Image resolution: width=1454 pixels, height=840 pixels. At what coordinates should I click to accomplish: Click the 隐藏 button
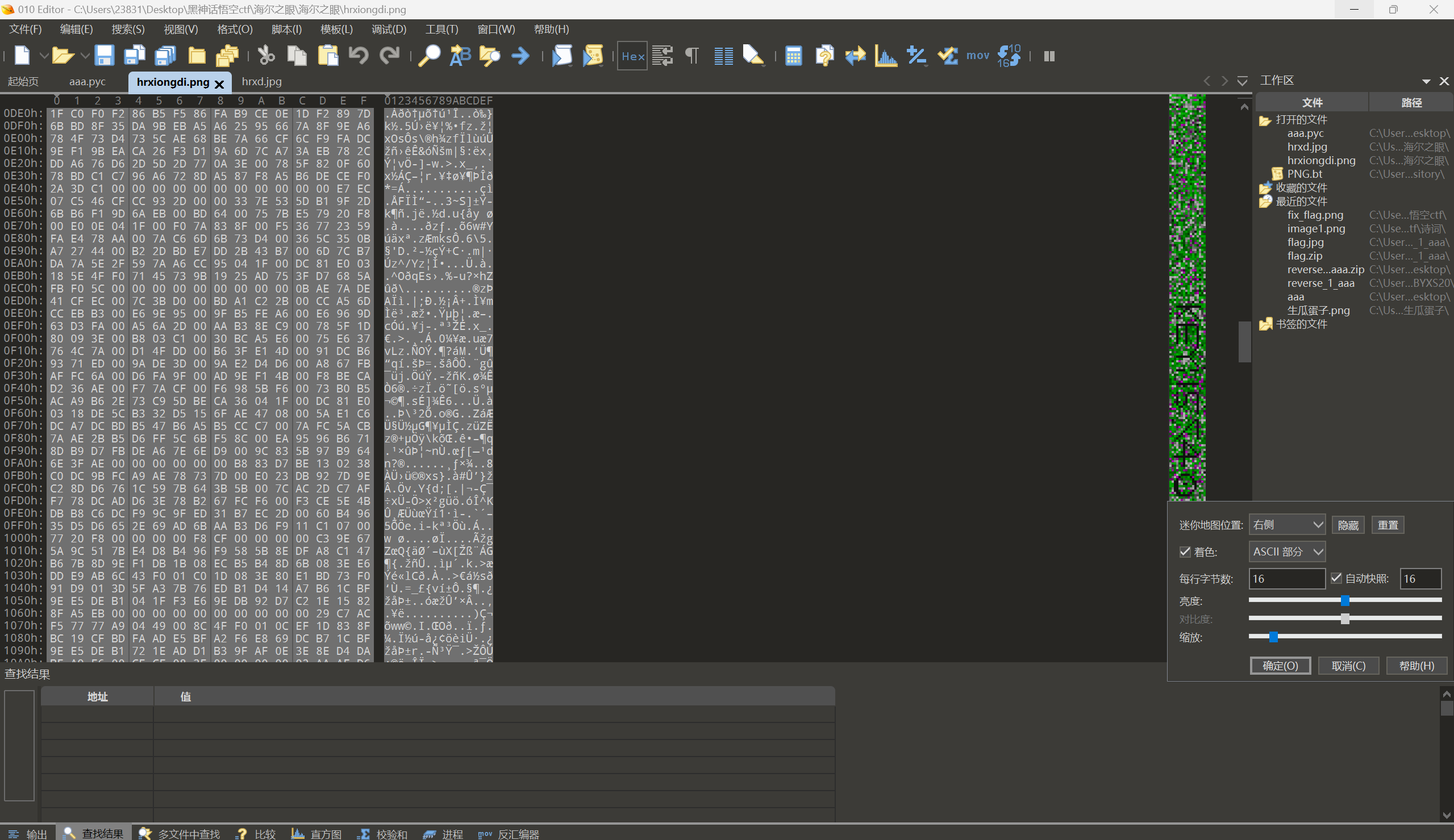click(1348, 525)
